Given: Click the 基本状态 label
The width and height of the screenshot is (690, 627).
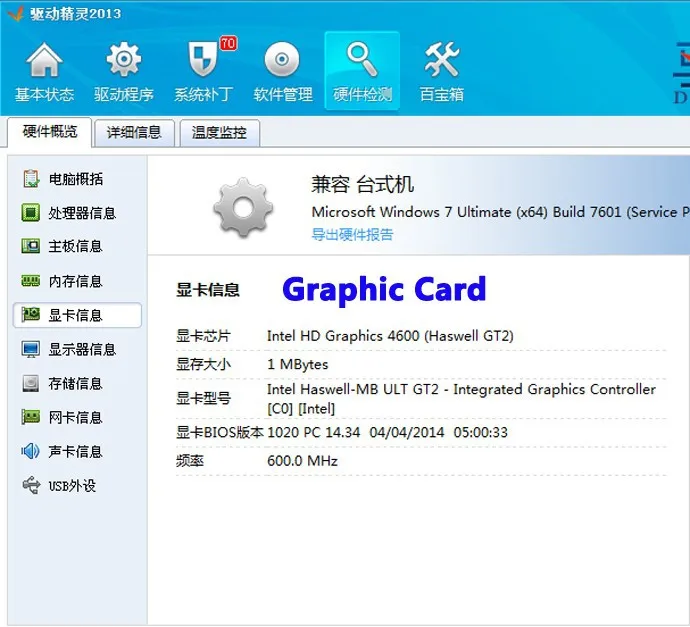Looking at the screenshot, I should pyautogui.click(x=44, y=94).
